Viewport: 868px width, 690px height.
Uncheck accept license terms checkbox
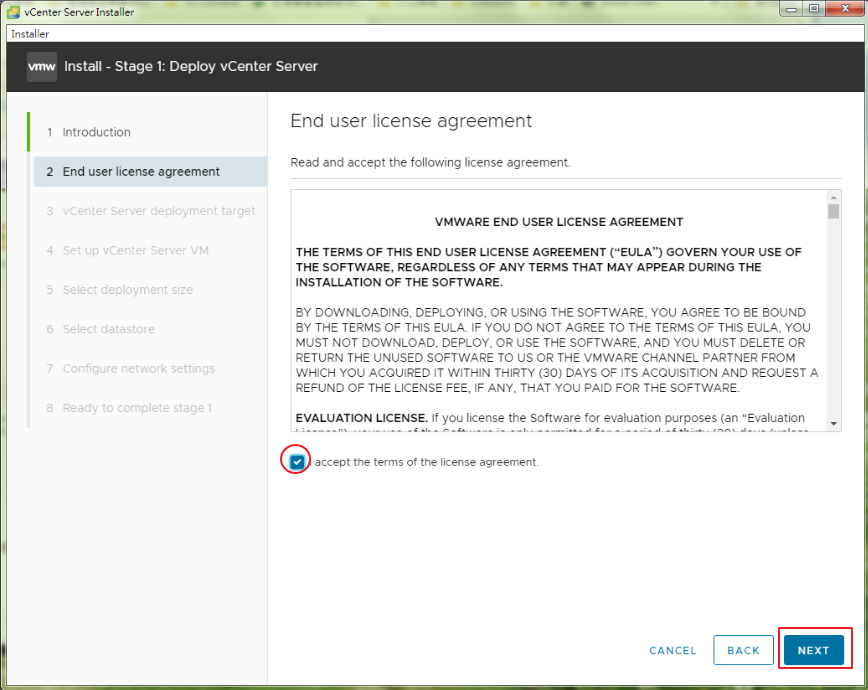297,461
